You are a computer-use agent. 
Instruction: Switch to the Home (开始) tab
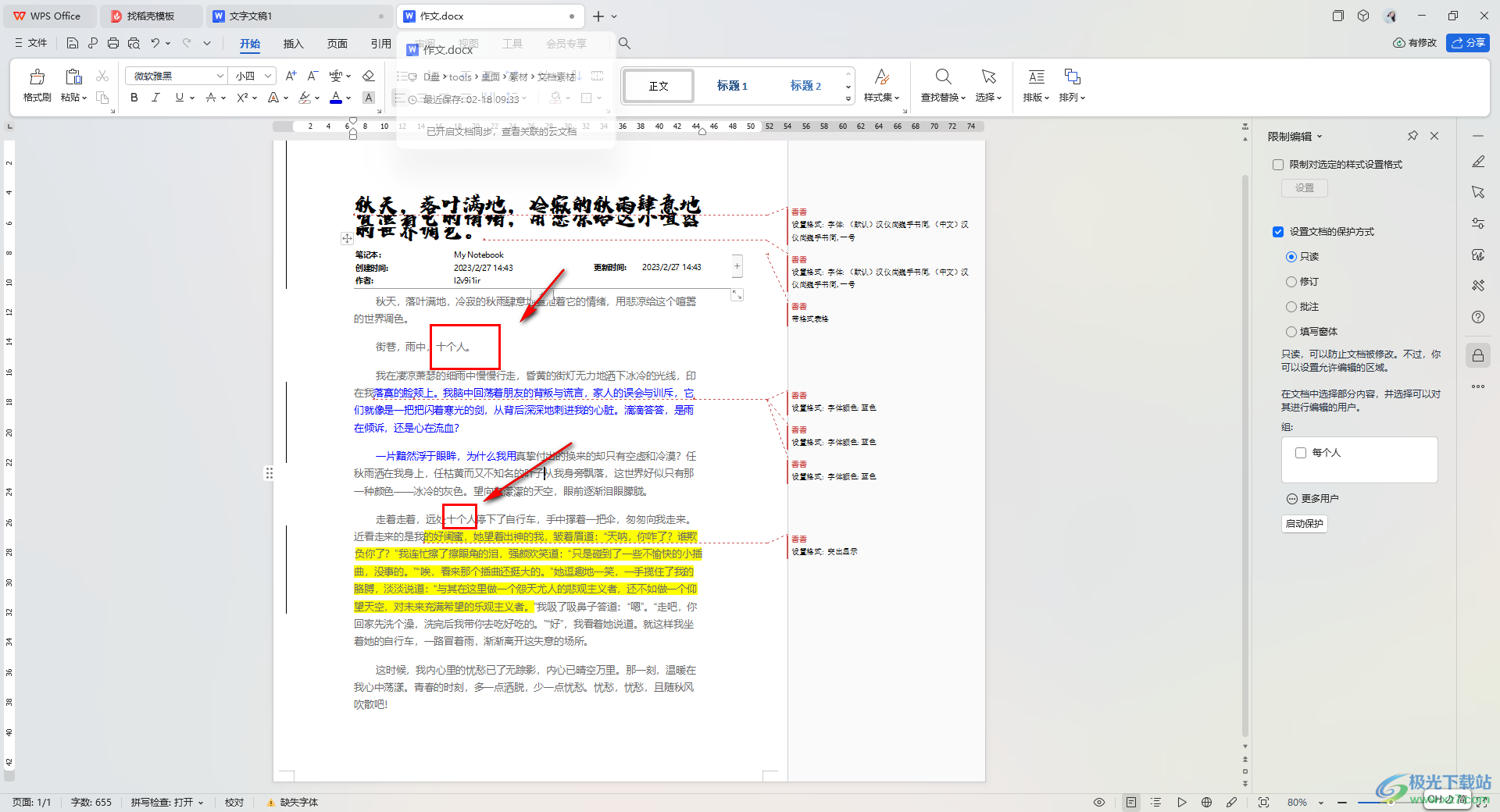tap(250, 44)
